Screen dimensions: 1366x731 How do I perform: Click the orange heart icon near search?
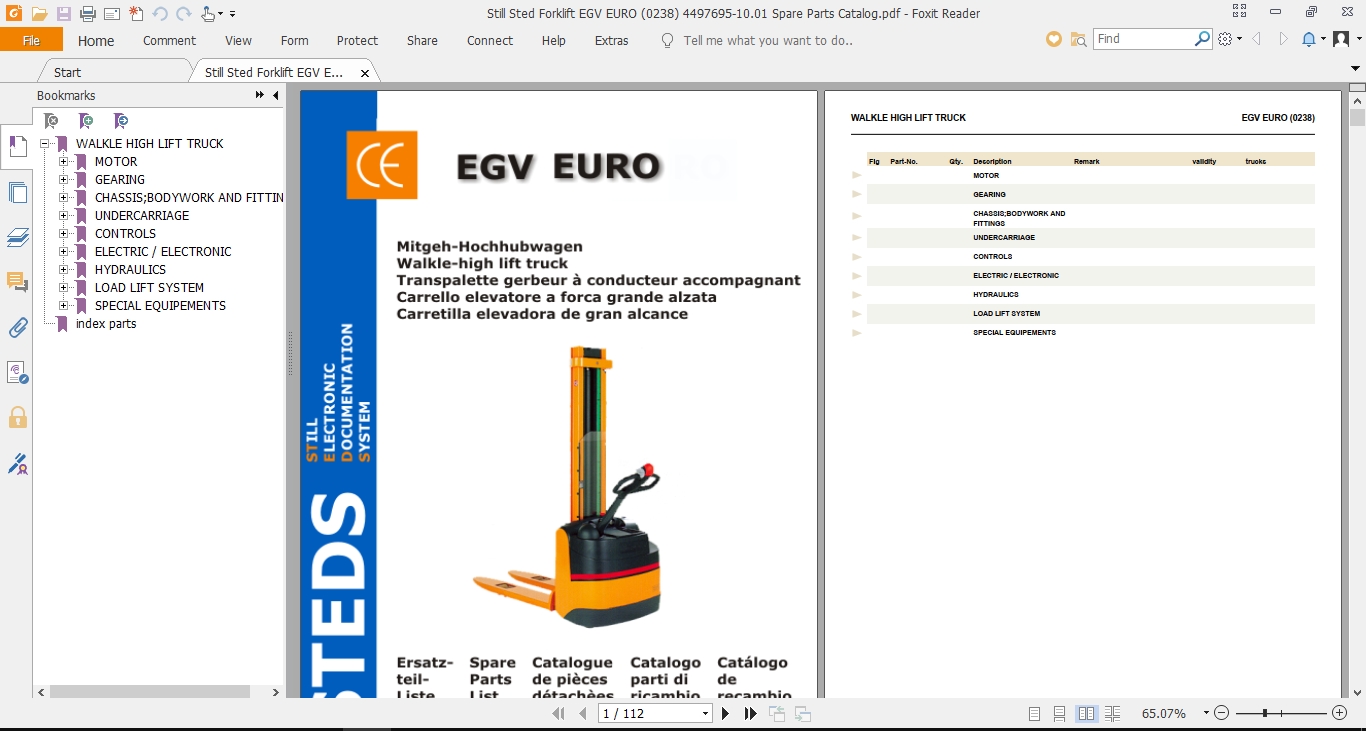pyautogui.click(x=1054, y=39)
